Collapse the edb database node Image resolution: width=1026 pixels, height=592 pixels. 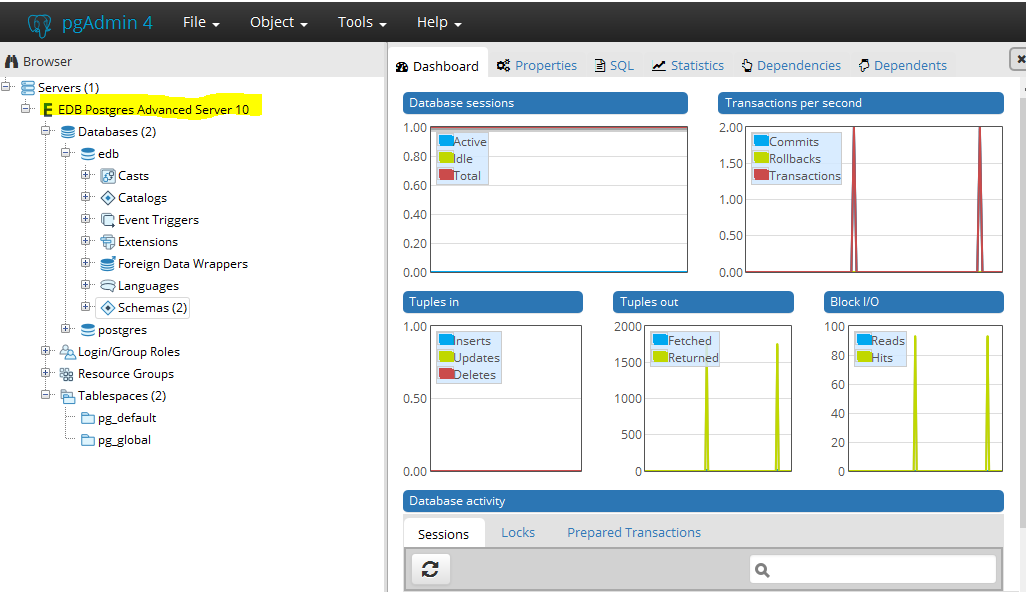(x=65, y=152)
